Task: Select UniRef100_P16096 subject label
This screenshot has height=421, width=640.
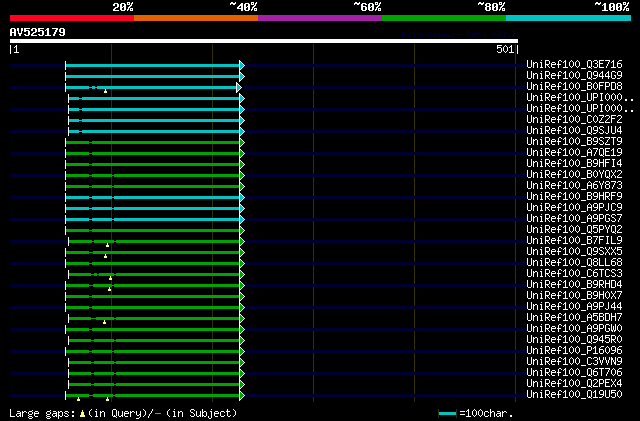Action: [x=574, y=351]
